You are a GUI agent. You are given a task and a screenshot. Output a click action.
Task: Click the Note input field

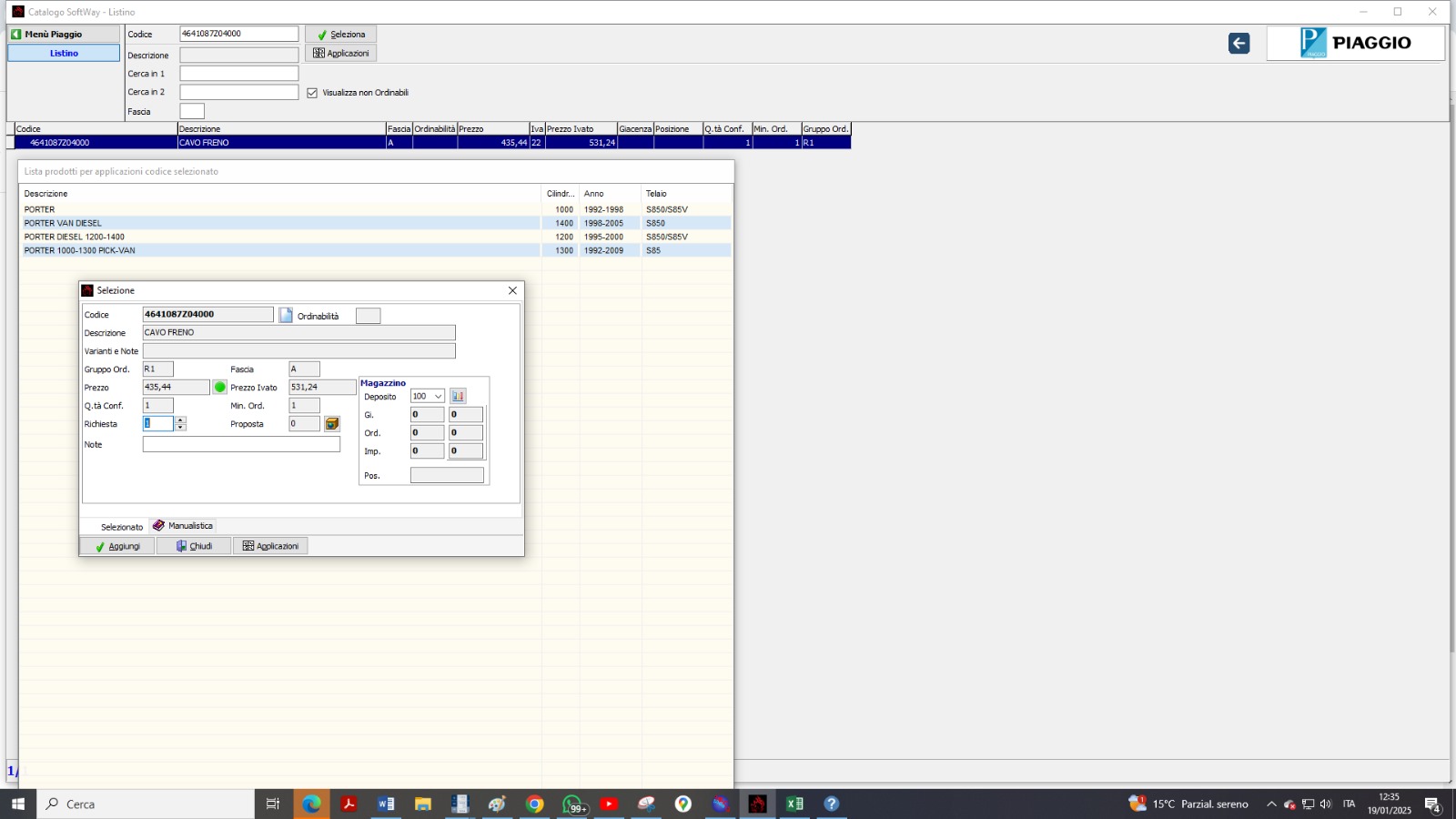[241, 444]
